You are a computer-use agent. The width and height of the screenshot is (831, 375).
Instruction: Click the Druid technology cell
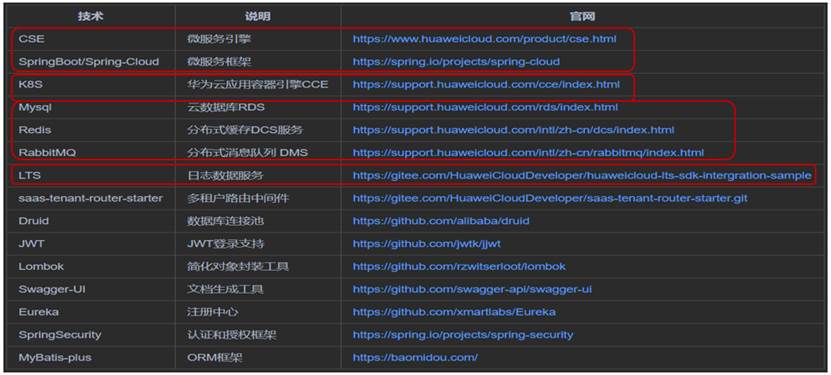coord(33,221)
